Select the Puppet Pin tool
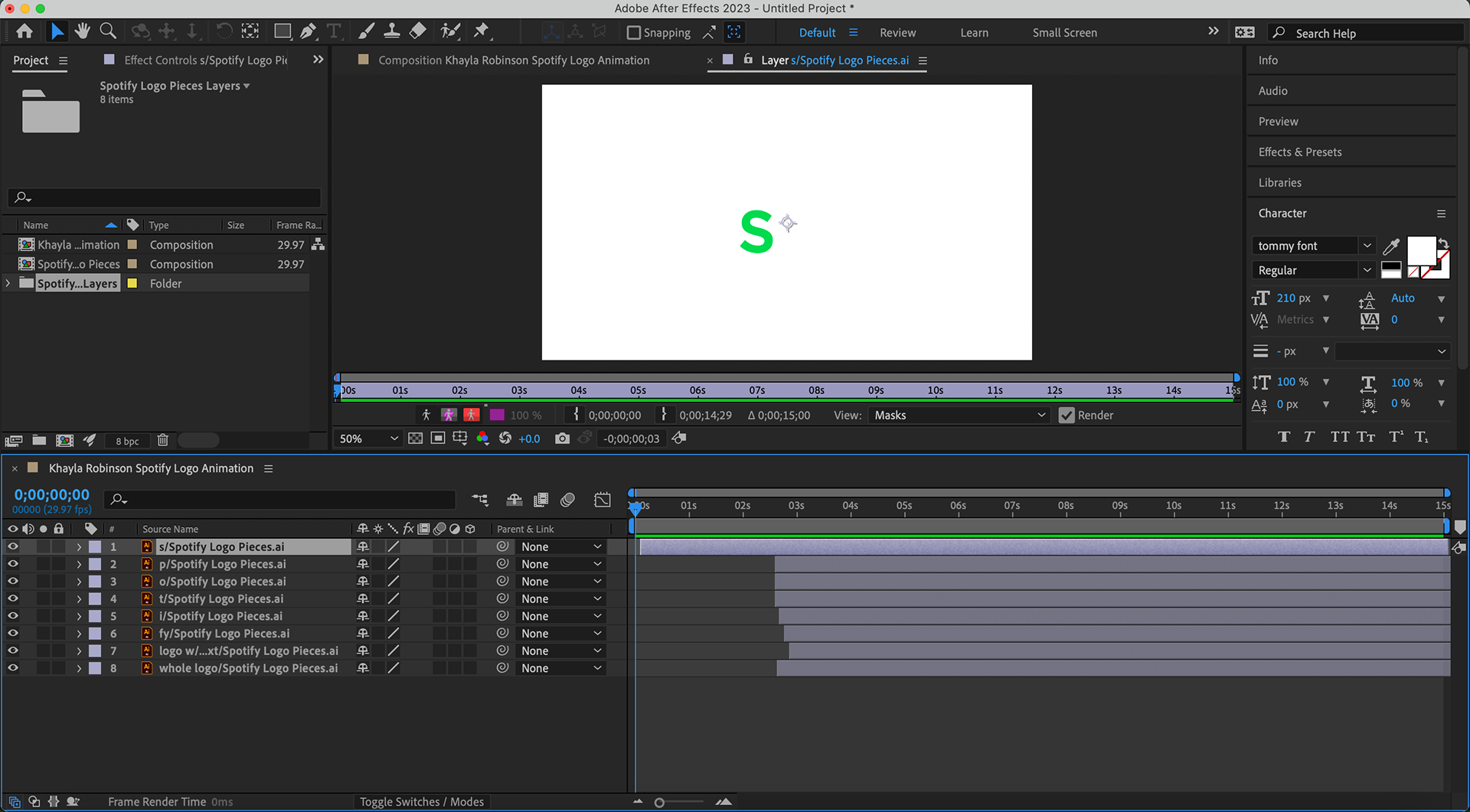The width and height of the screenshot is (1470, 812). (481, 31)
